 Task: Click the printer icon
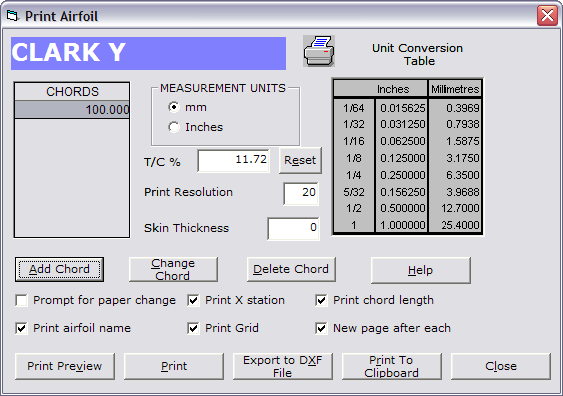pyautogui.click(x=319, y=51)
